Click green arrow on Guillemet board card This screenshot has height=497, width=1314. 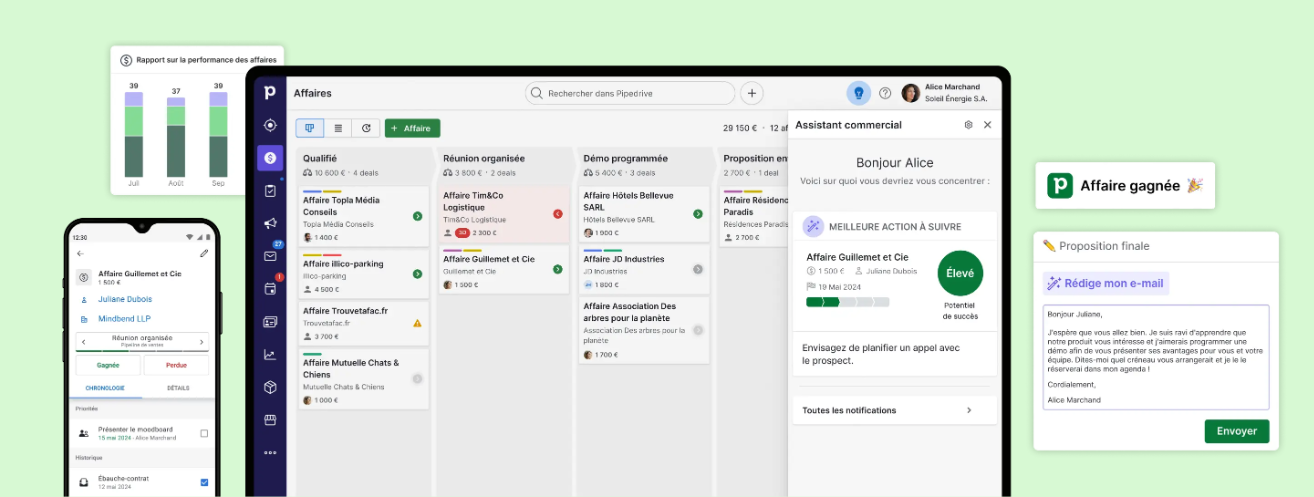click(558, 270)
